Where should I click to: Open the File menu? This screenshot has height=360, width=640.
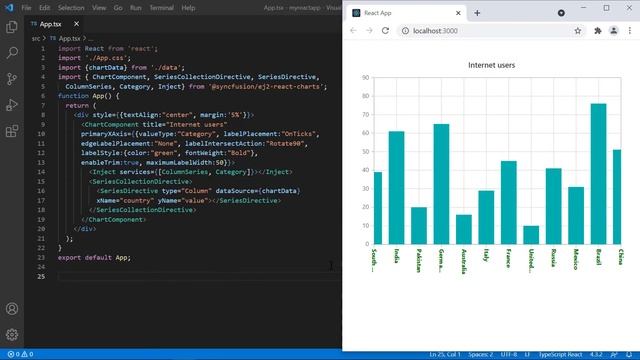[26, 8]
